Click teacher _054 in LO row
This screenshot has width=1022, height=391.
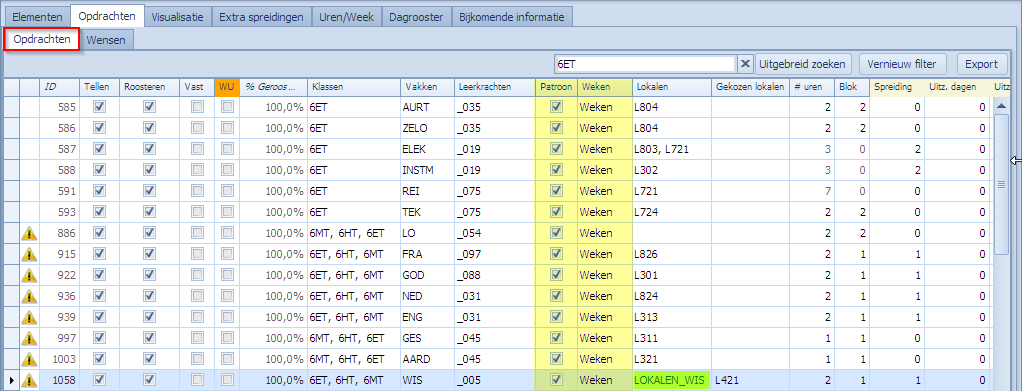pos(494,233)
